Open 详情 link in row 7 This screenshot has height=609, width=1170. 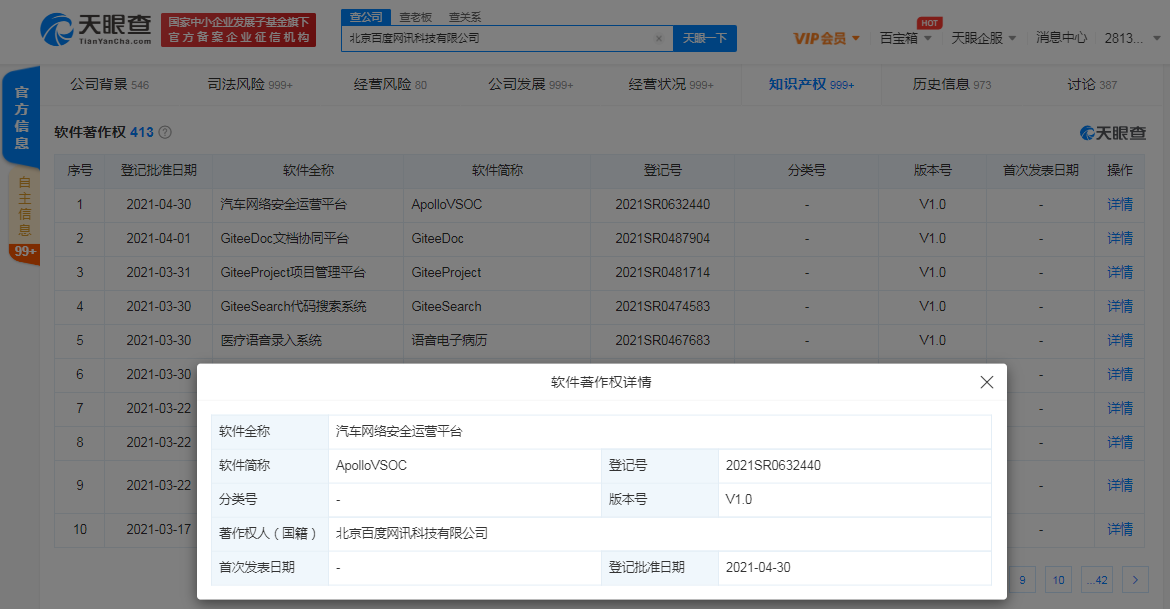(1119, 408)
